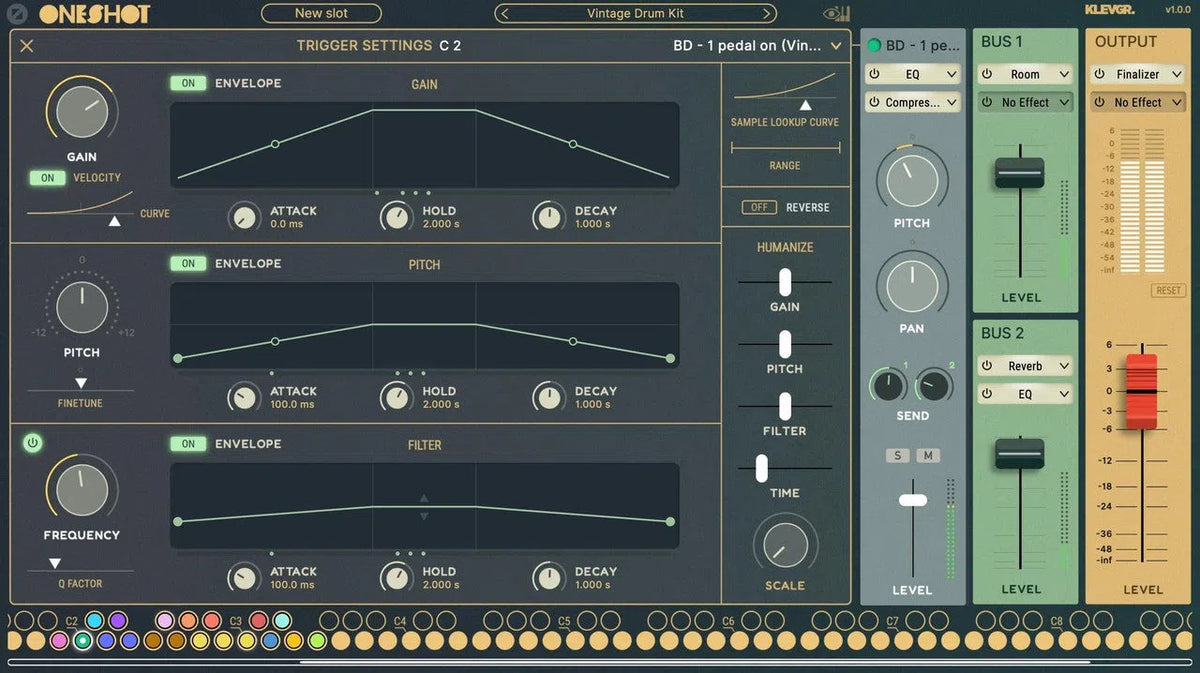Click the New slot button
1200x673 pixels.
pyautogui.click(x=321, y=13)
